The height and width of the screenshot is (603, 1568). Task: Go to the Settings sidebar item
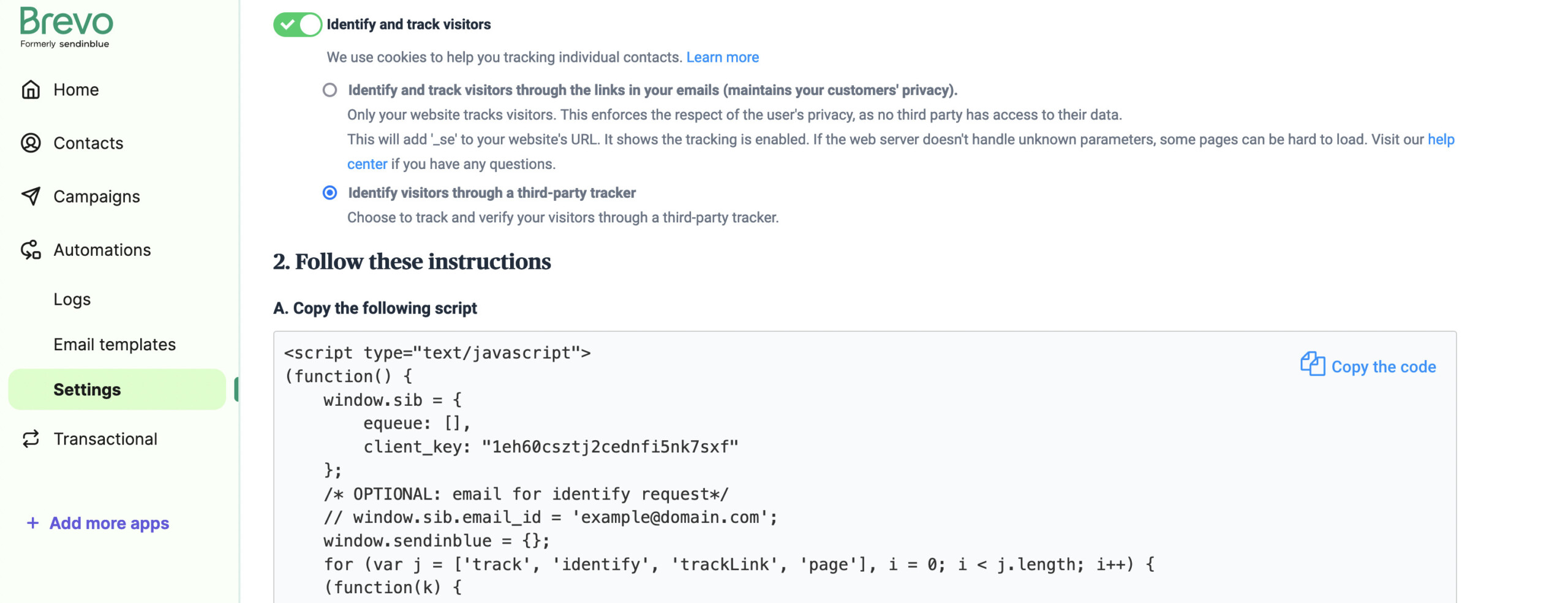pyautogui.click(x=87, y=390)
